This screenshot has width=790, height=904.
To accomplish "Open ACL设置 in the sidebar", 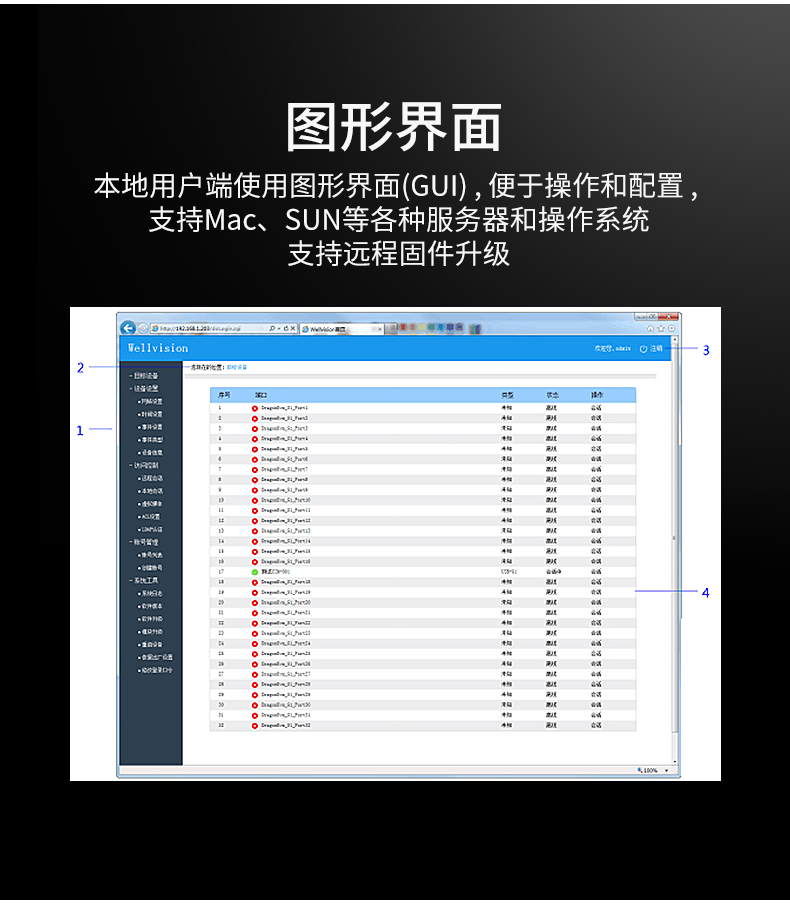I will click(151, 517).
